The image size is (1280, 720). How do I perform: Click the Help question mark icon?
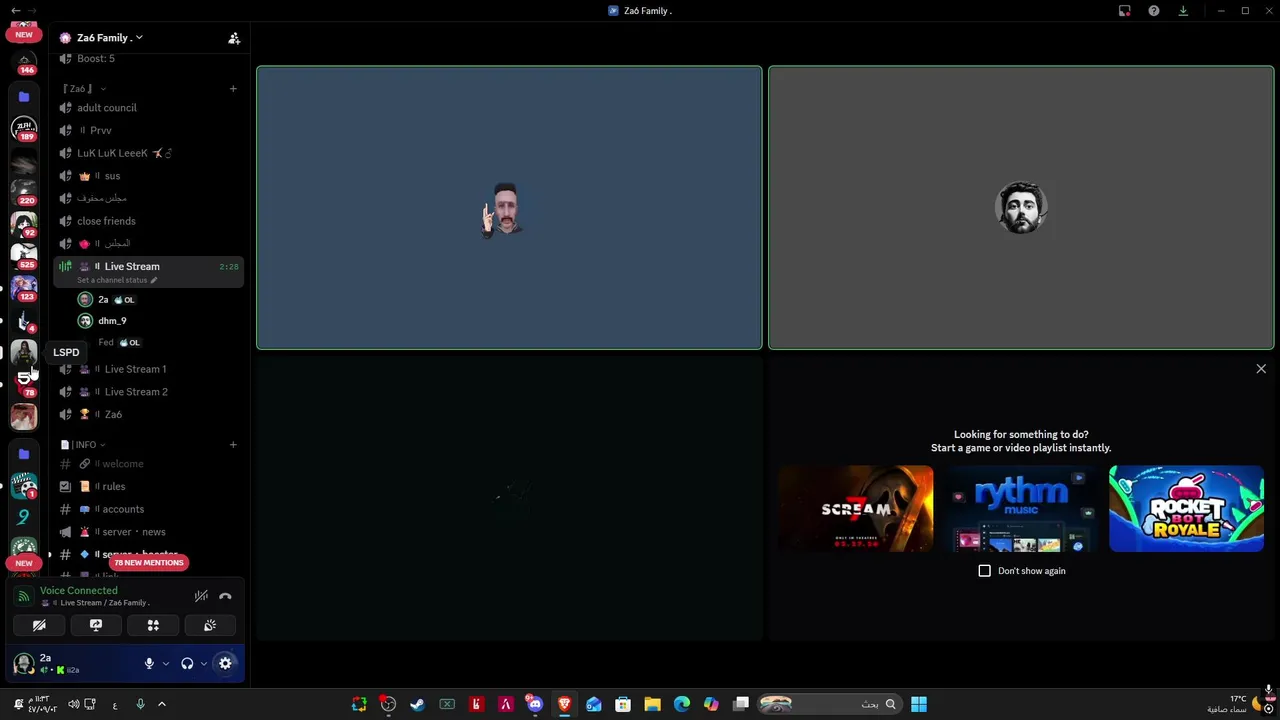click(x=1154, y=11)
